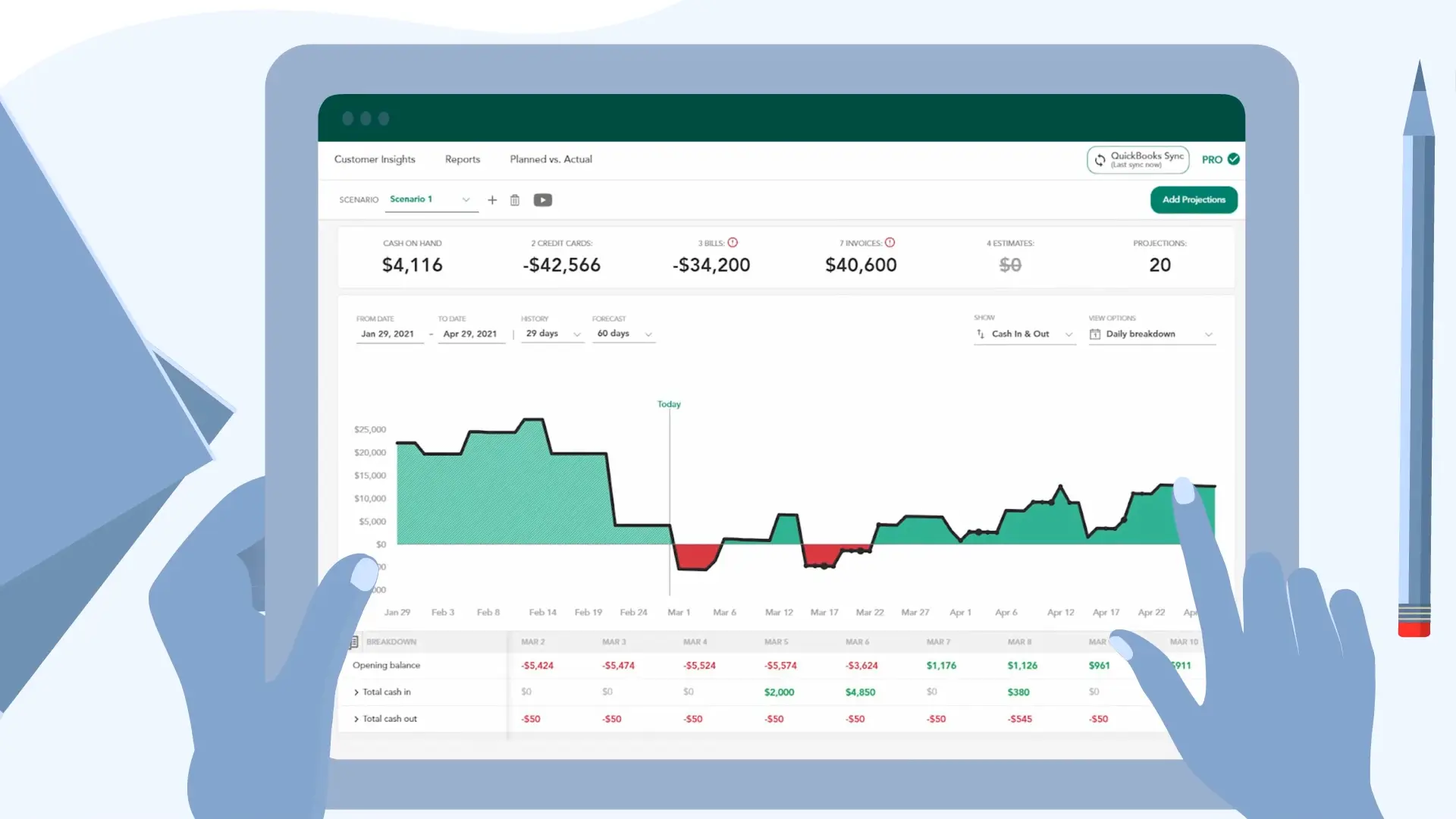Click the Invoices overdue alert icon
The width and height of the screenshot is (1456, 819).
pos(890,243)
